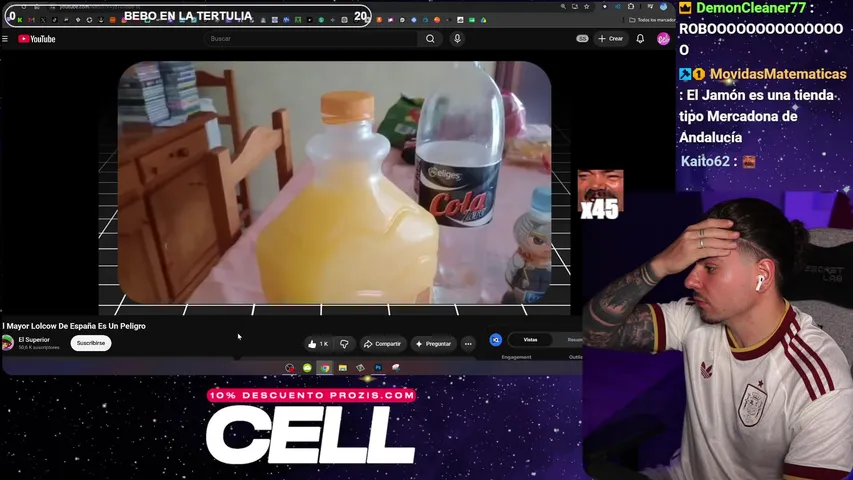Open the browser extensions puzzle icon
Viewport: 853px width, 480px height.
point(631,7)
